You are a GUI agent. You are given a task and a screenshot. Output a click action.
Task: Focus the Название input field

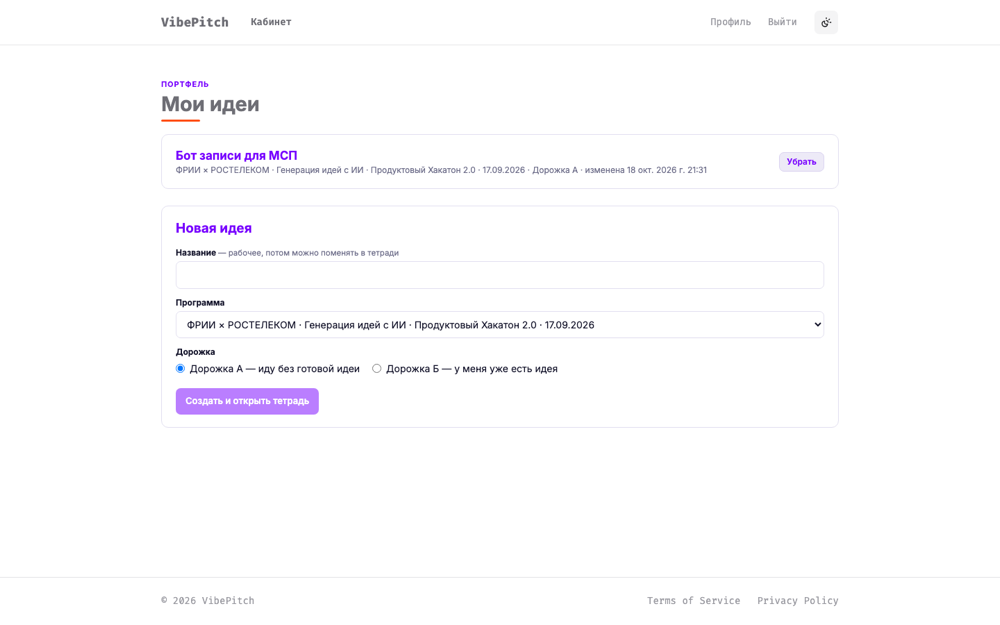coord(499,275)
